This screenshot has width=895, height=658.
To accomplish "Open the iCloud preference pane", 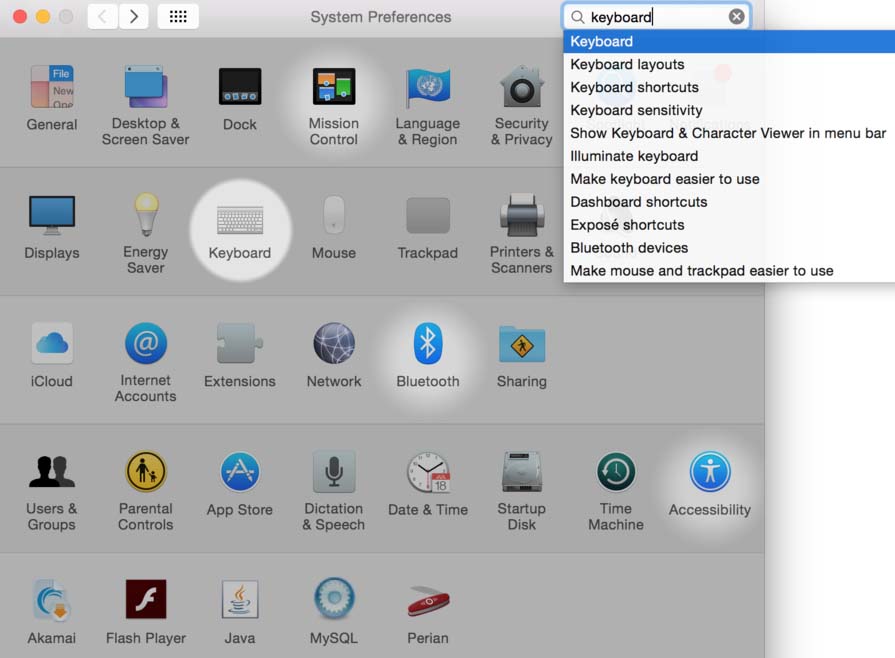I will (x=51, y=355).
